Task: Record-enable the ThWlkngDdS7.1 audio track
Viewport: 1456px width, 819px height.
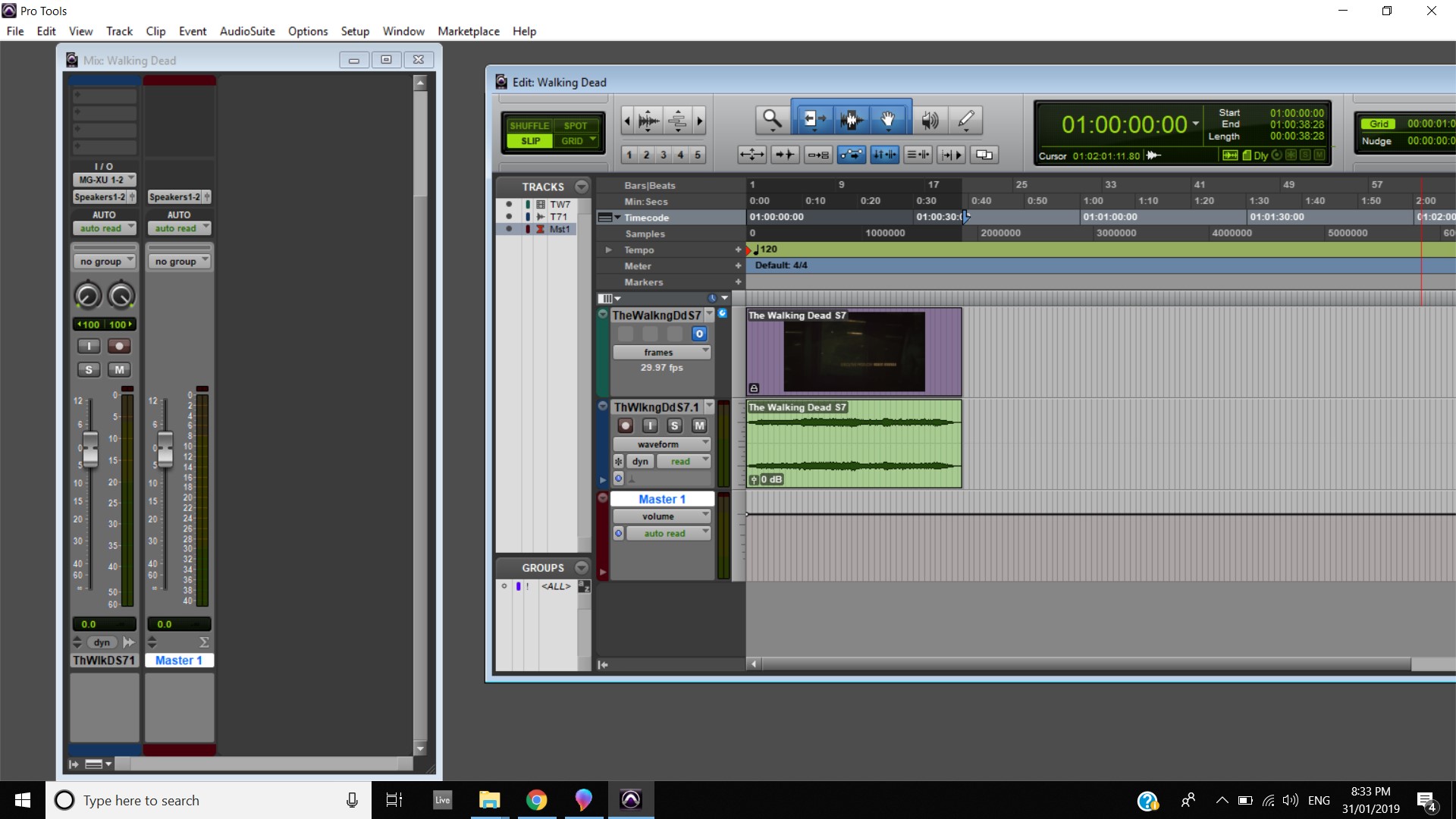Action: (625, 426)
